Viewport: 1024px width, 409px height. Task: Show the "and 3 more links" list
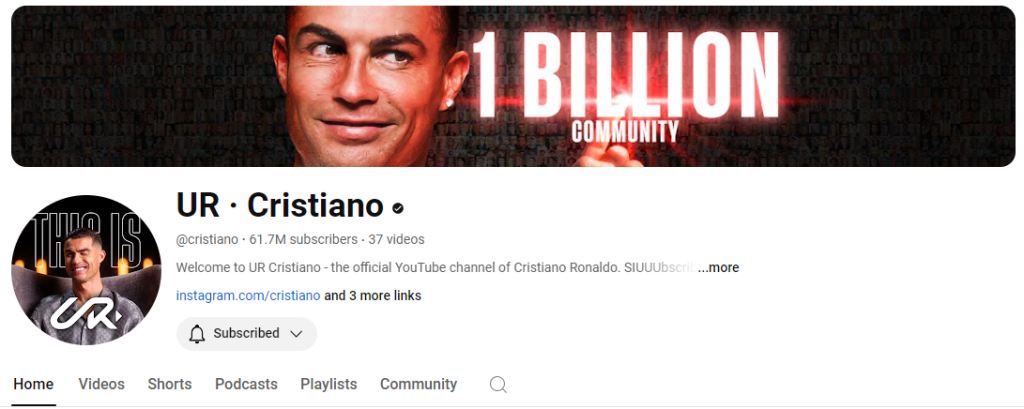coord(373,295)
